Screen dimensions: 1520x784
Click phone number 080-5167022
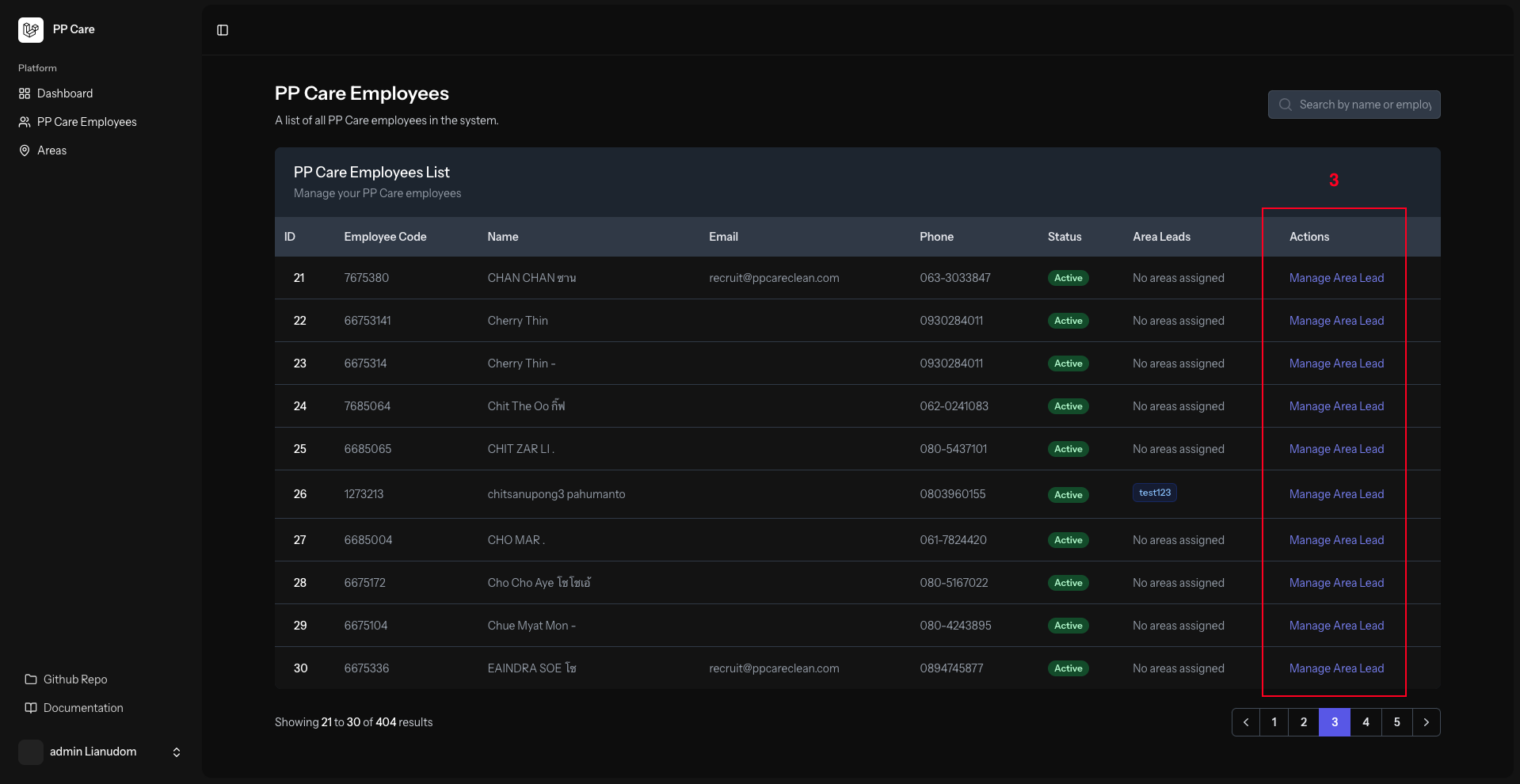tap(954, 583)
